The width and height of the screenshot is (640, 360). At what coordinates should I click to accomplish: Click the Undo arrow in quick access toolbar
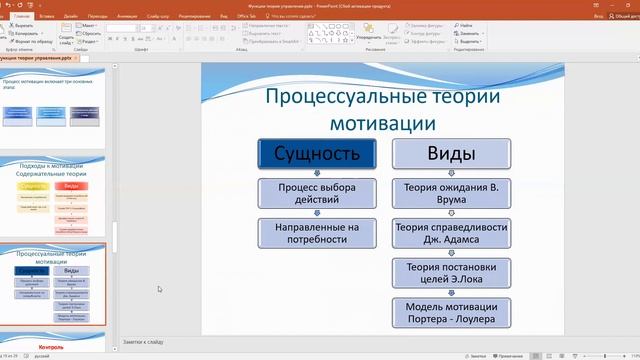point(8,5)
